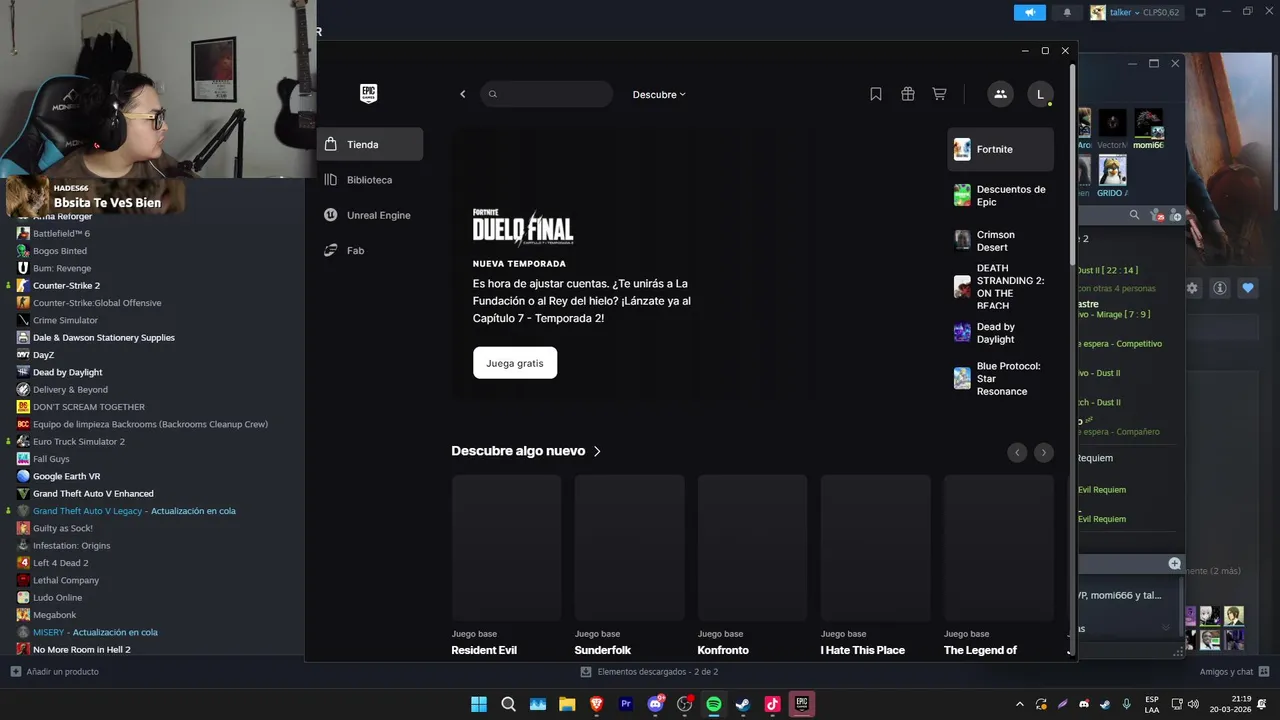Image resolution: width=1280 pixels, height=720 pixels.
Task: Click the Steam Big Picture monitor icon
Action: coord(1201,12)
